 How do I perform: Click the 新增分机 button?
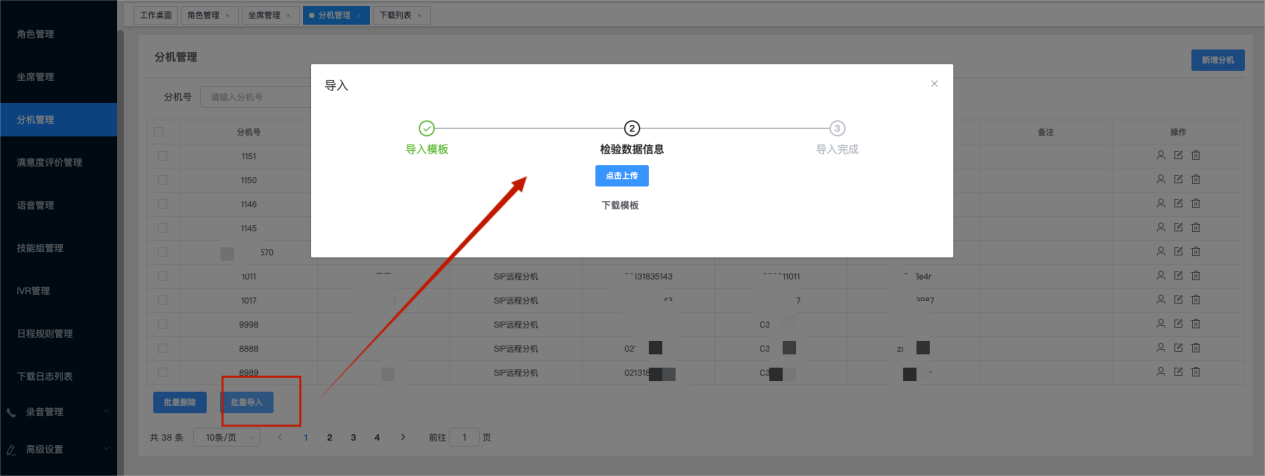(1217, 60)
